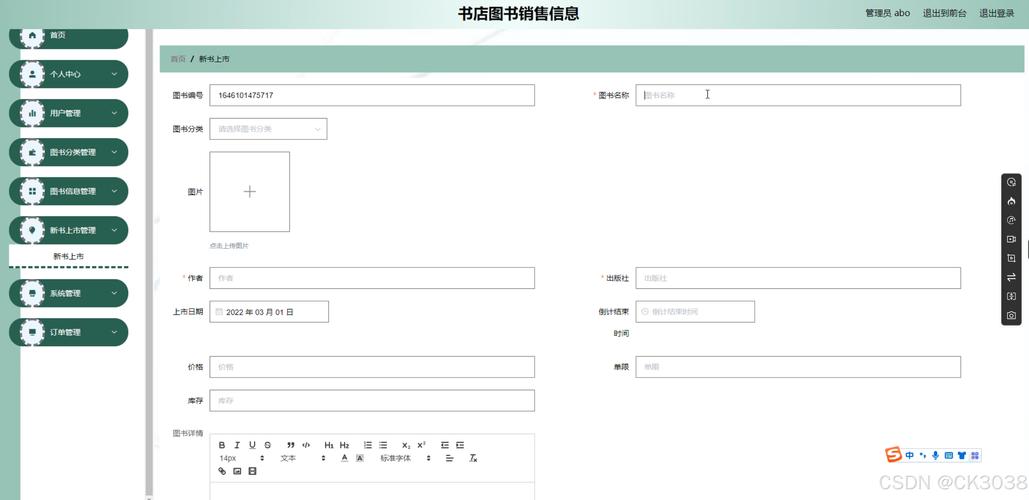The image size is (1029, 500).
Task: Click the crop icon on right toolbar
Action: [x=1011, y=259]
